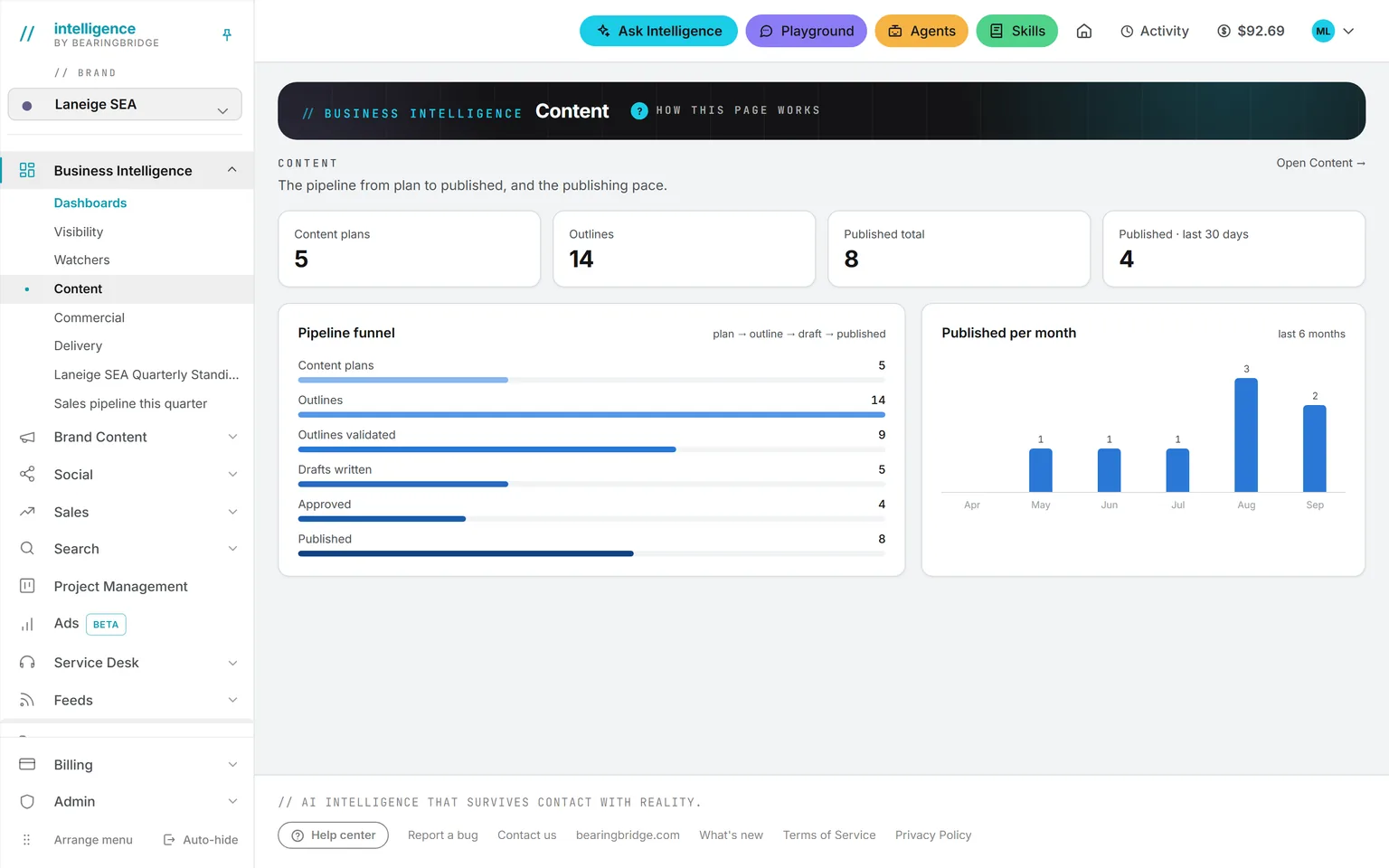Click the Sep bar in Published chart
The height and width of the screenshot is (868, 1389).
point(1315,448)
